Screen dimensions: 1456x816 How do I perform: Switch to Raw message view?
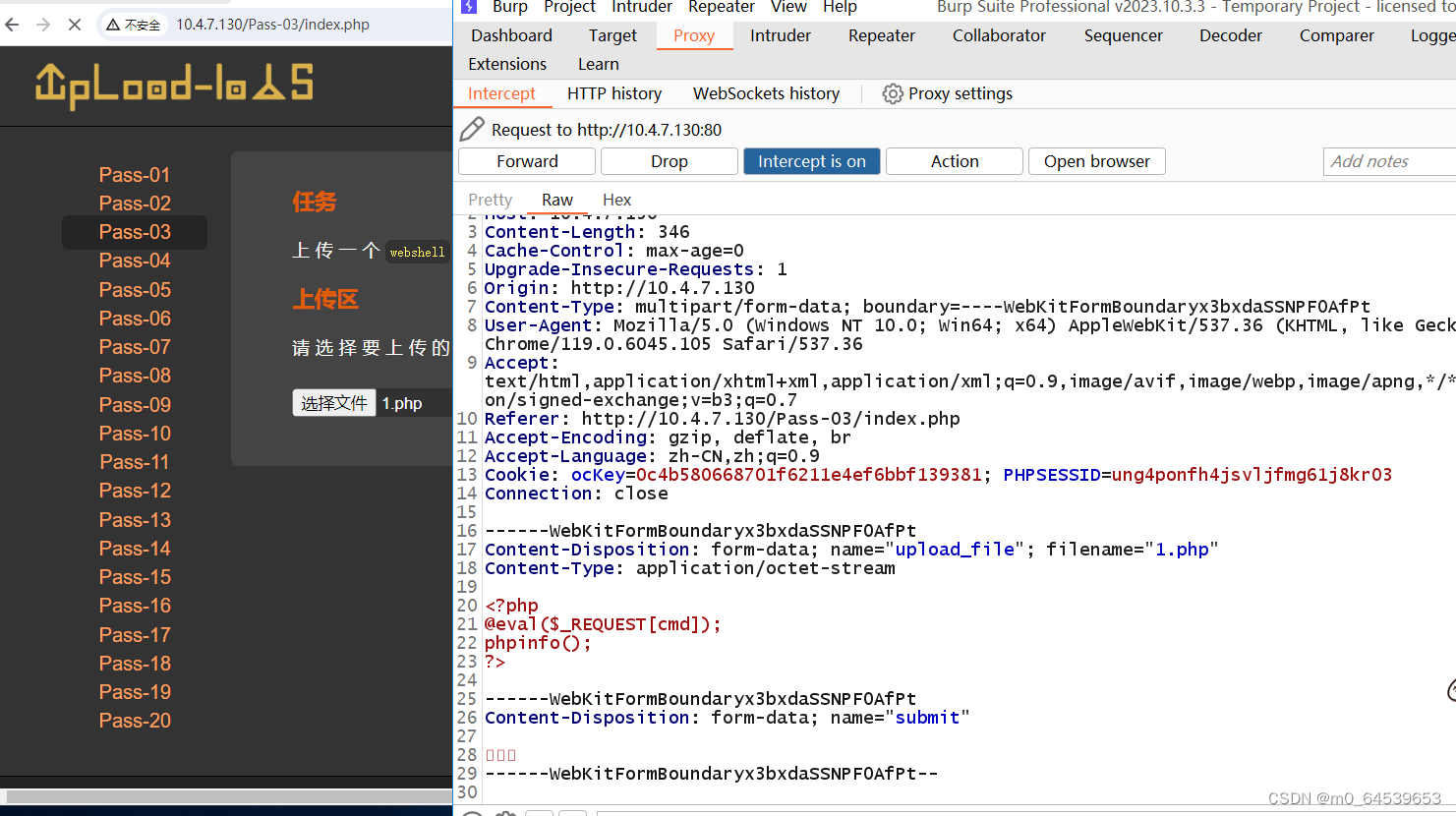point(557,200)
